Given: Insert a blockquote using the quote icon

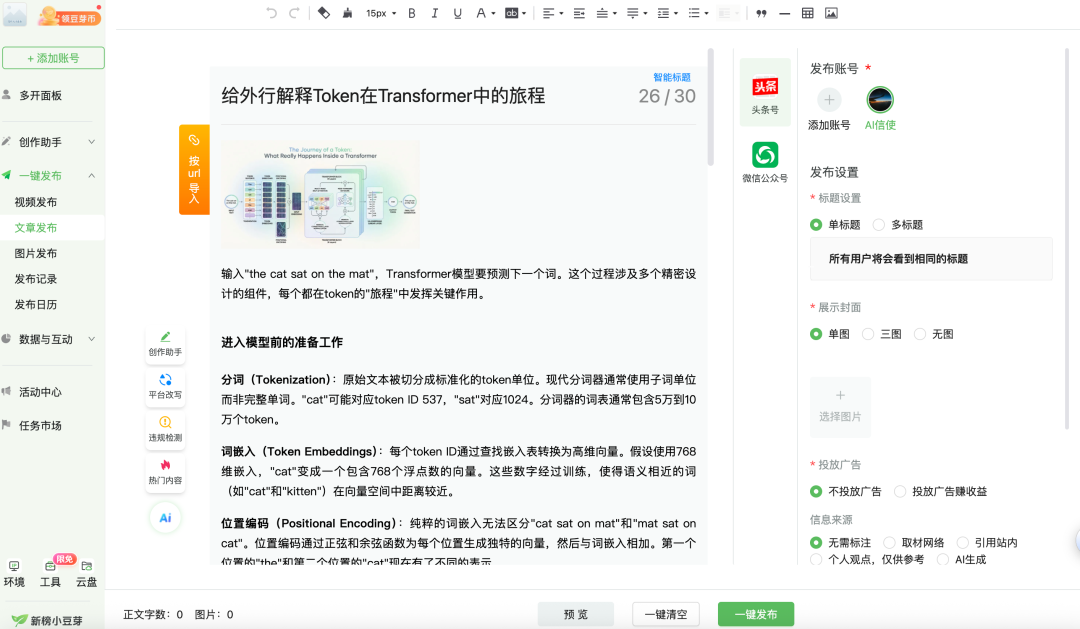Looking at the screenshot, I should pyautogui.click(x=762, y=13).
